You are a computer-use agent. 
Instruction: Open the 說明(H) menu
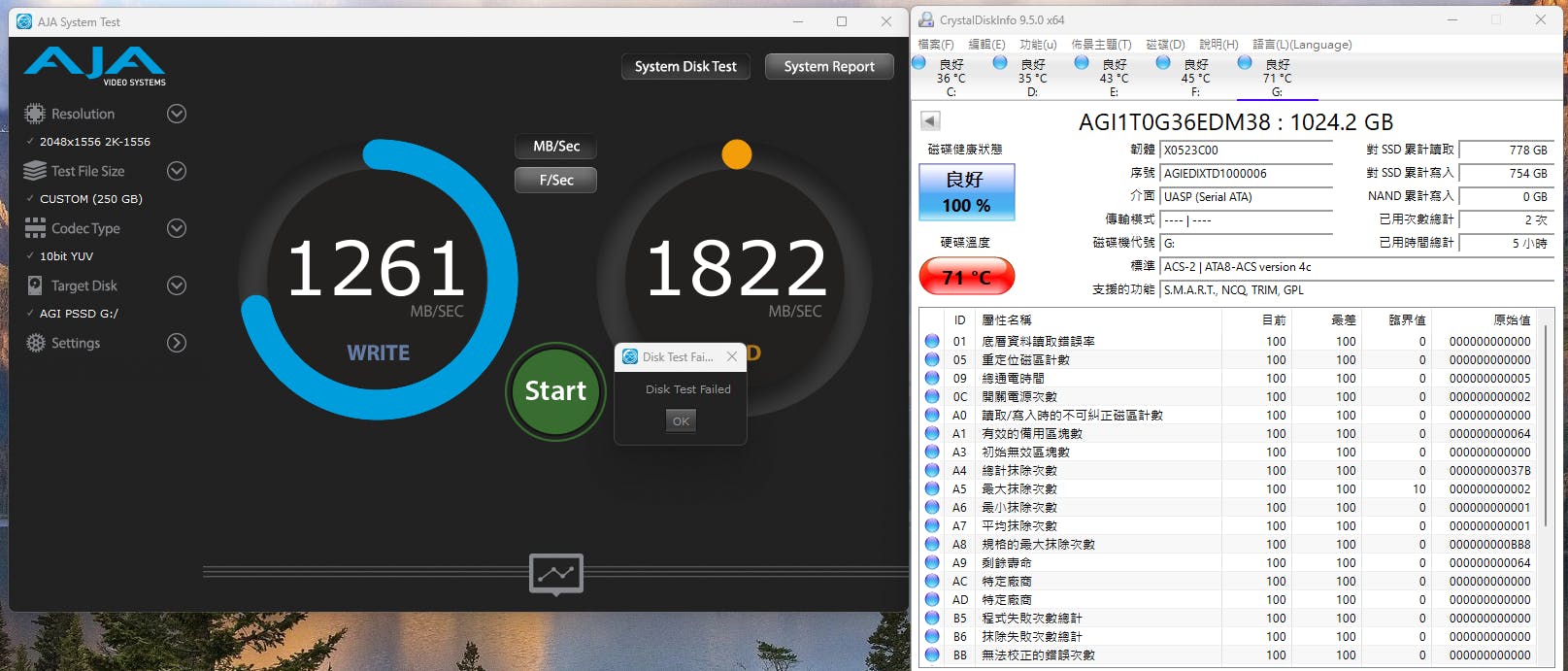pyautogui.click(x=1218, y=44)
